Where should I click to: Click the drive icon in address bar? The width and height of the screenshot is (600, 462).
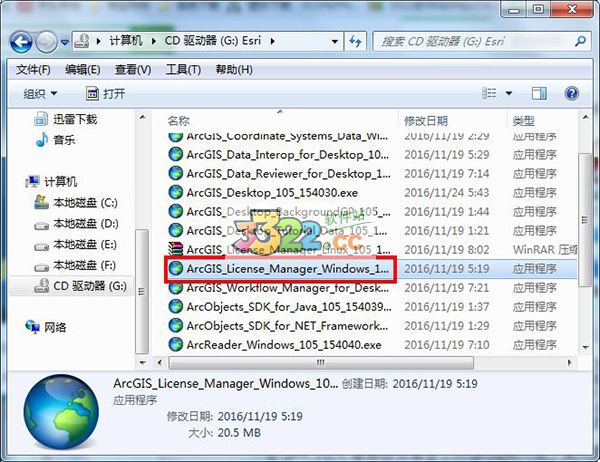tap(82, 41)
